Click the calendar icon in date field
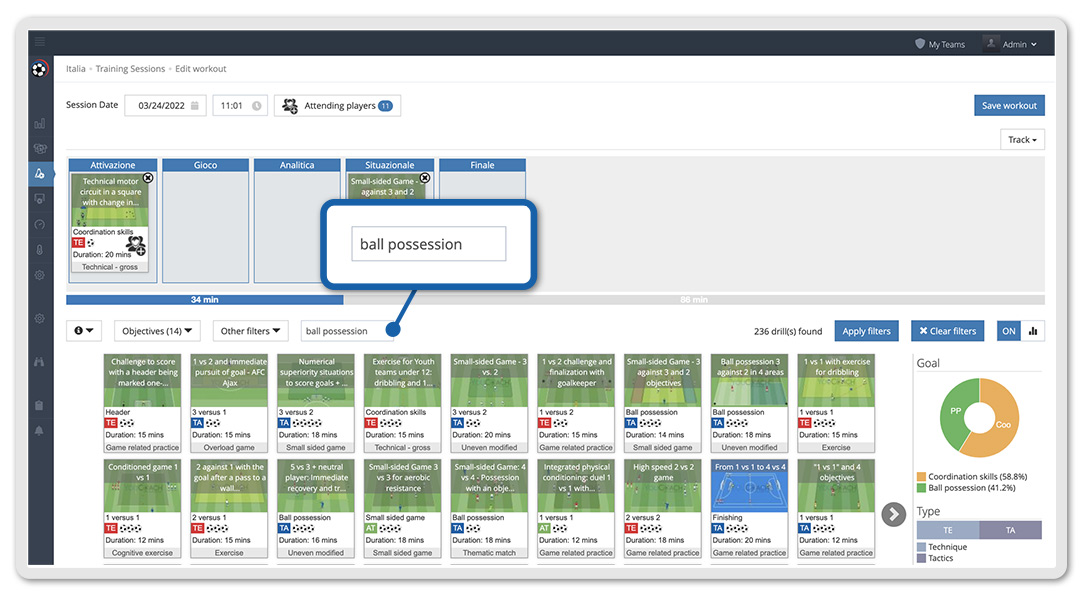This screenshot has width=1089, height=599. pyautogui.click(x=194, y=106)
